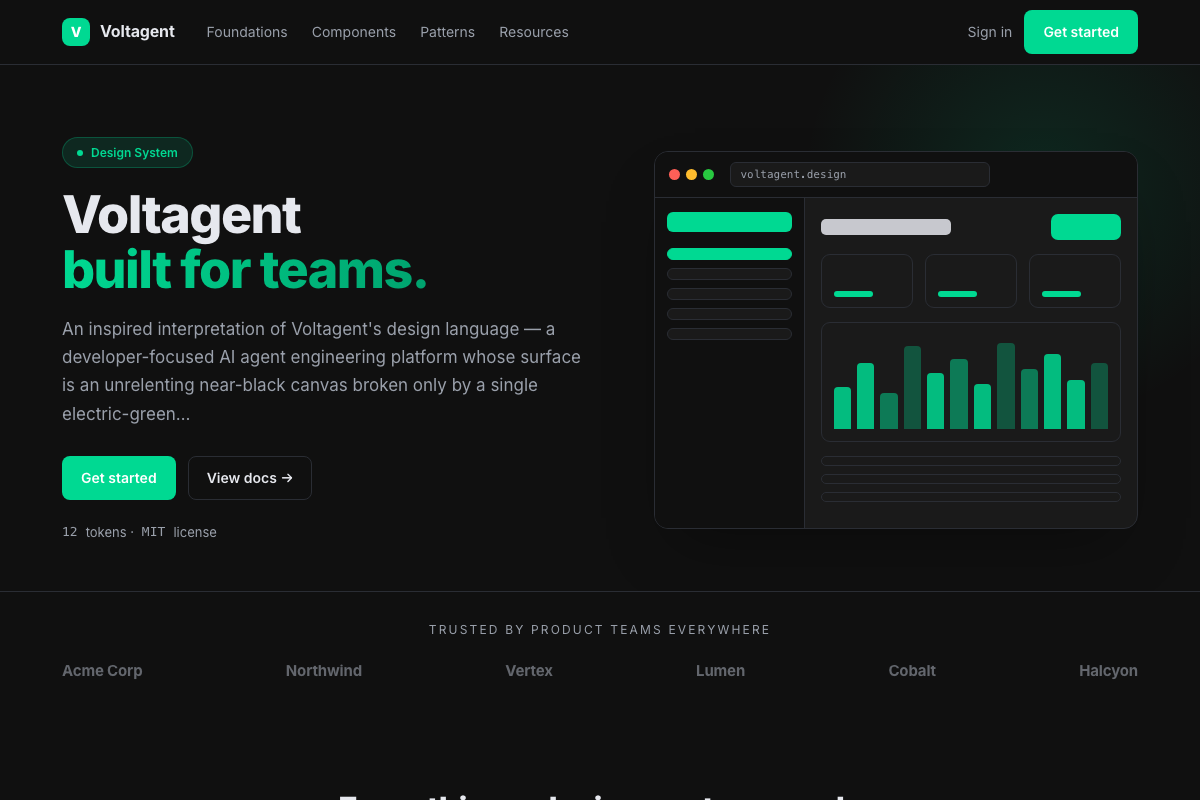Screen dimensions: 1200x800
Task: Click the Sign in link
Action: [990, 32]
